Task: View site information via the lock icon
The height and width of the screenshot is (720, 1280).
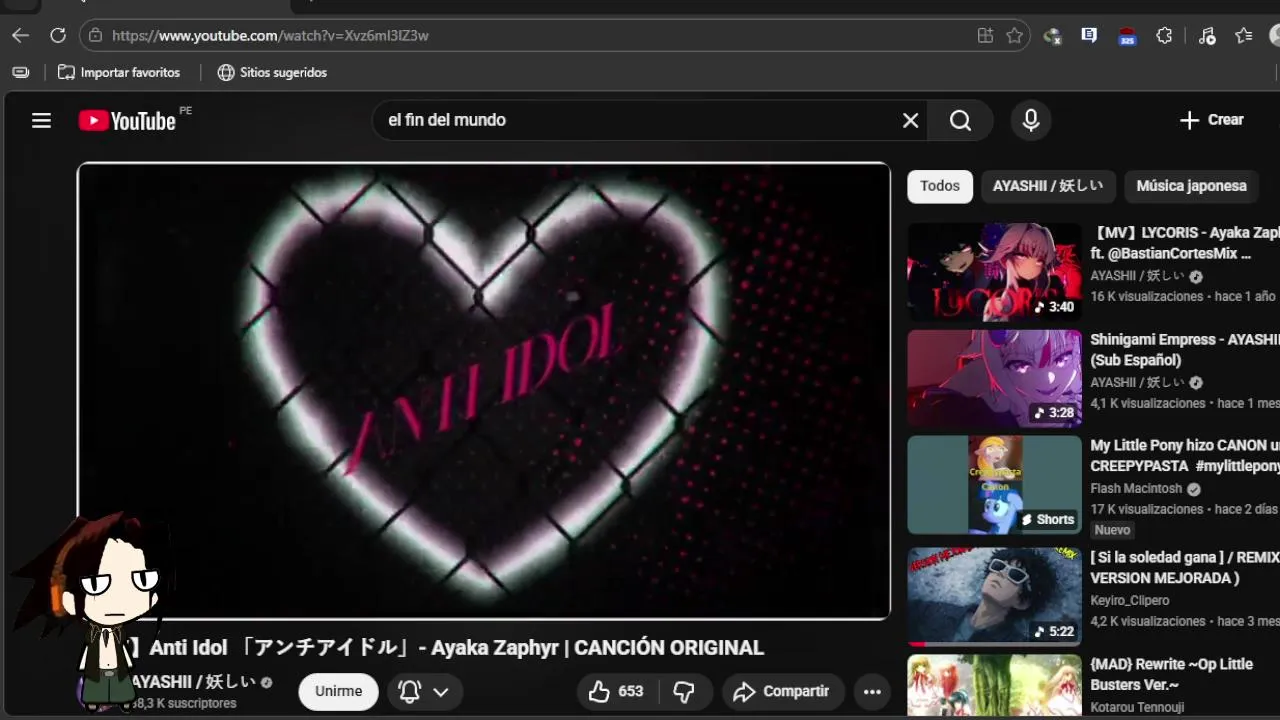Action: [95, 36]
